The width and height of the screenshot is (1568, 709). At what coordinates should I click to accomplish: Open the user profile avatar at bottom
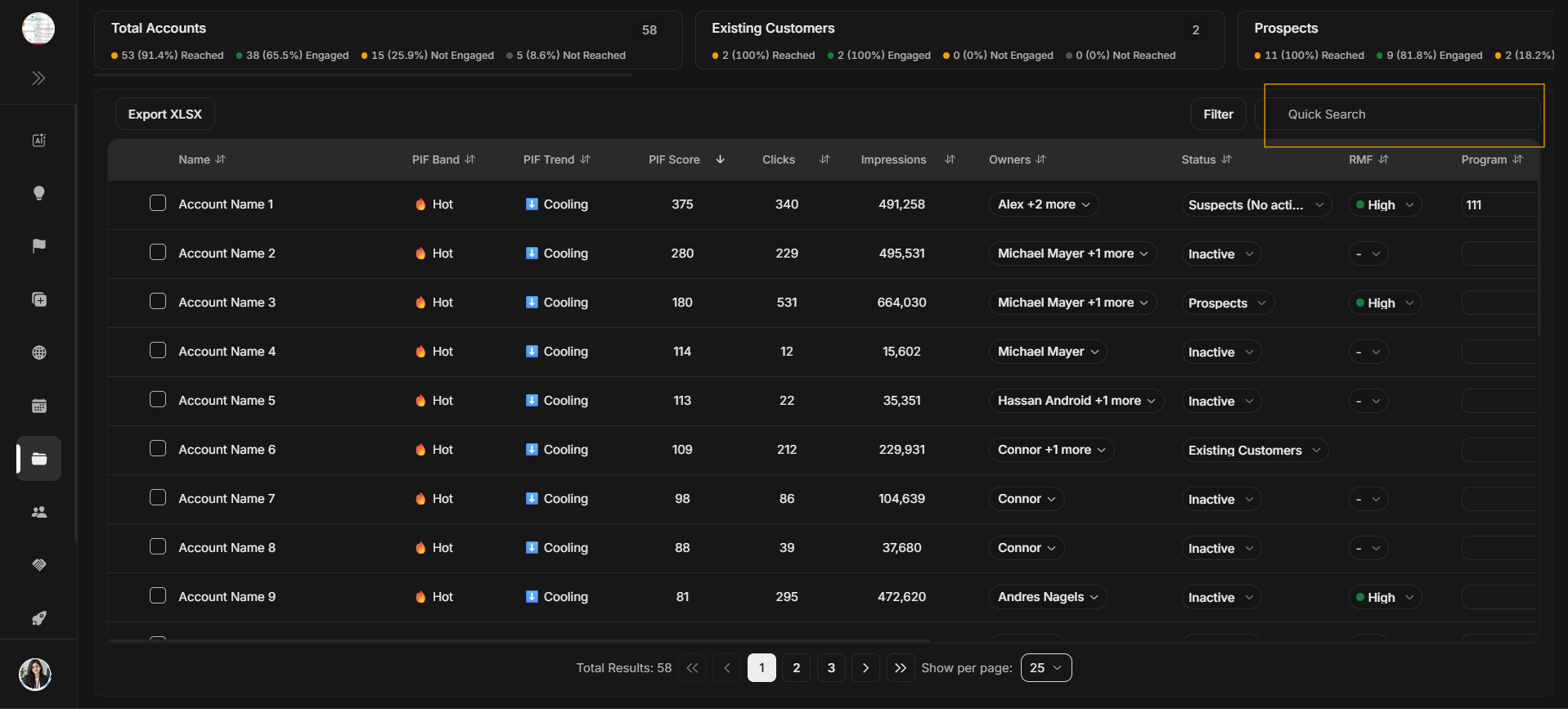click(35, 674)
